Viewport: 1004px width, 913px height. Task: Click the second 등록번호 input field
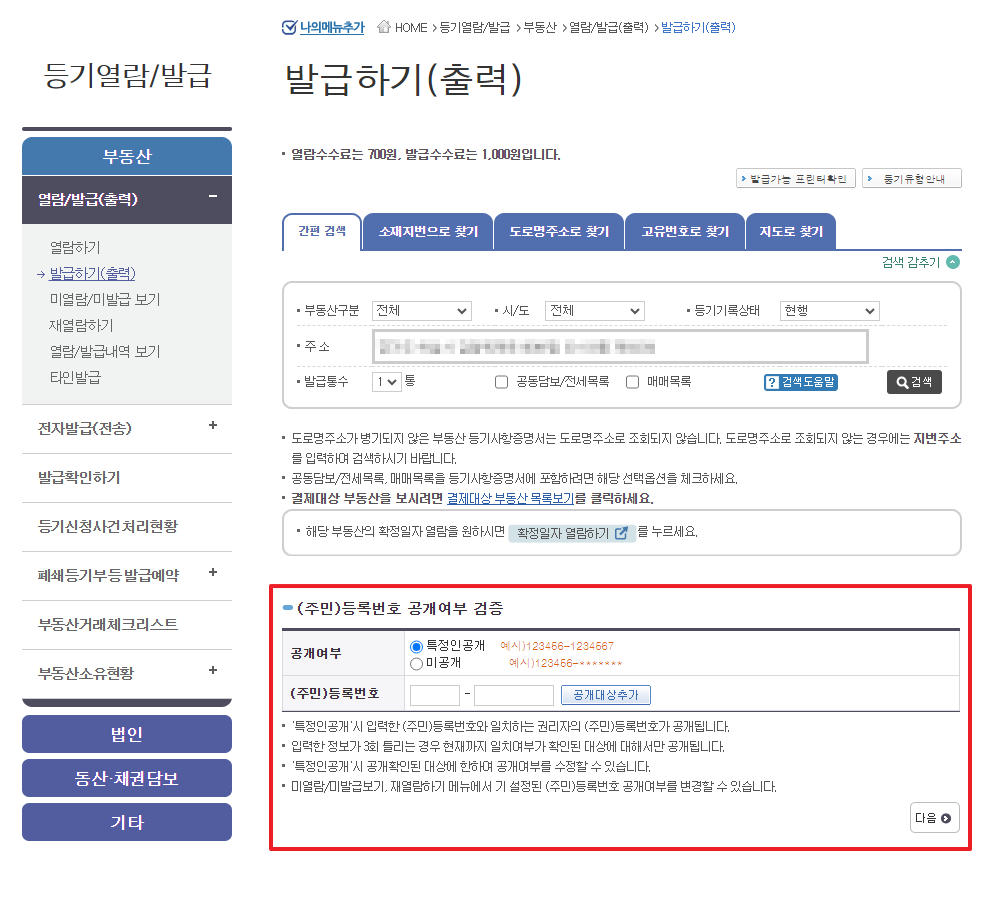514,695
